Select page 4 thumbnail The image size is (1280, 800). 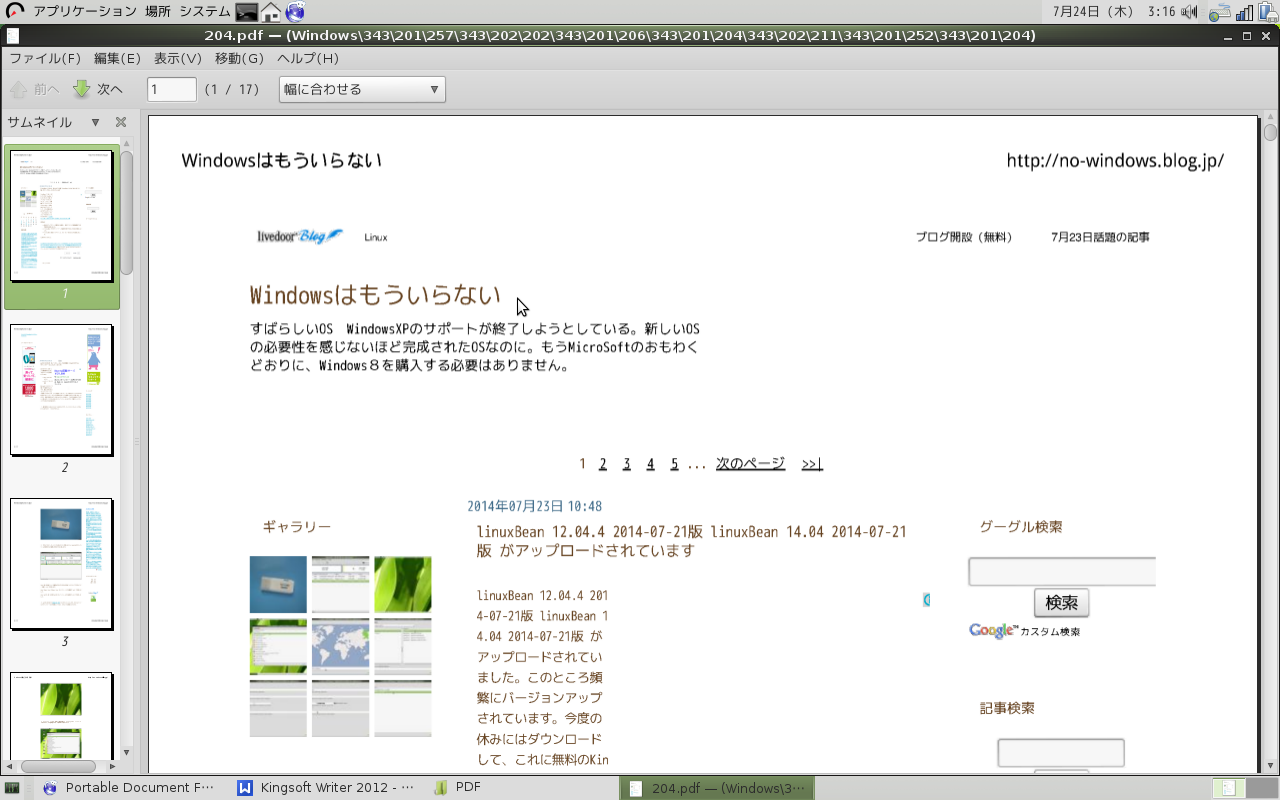click(62, 715)
